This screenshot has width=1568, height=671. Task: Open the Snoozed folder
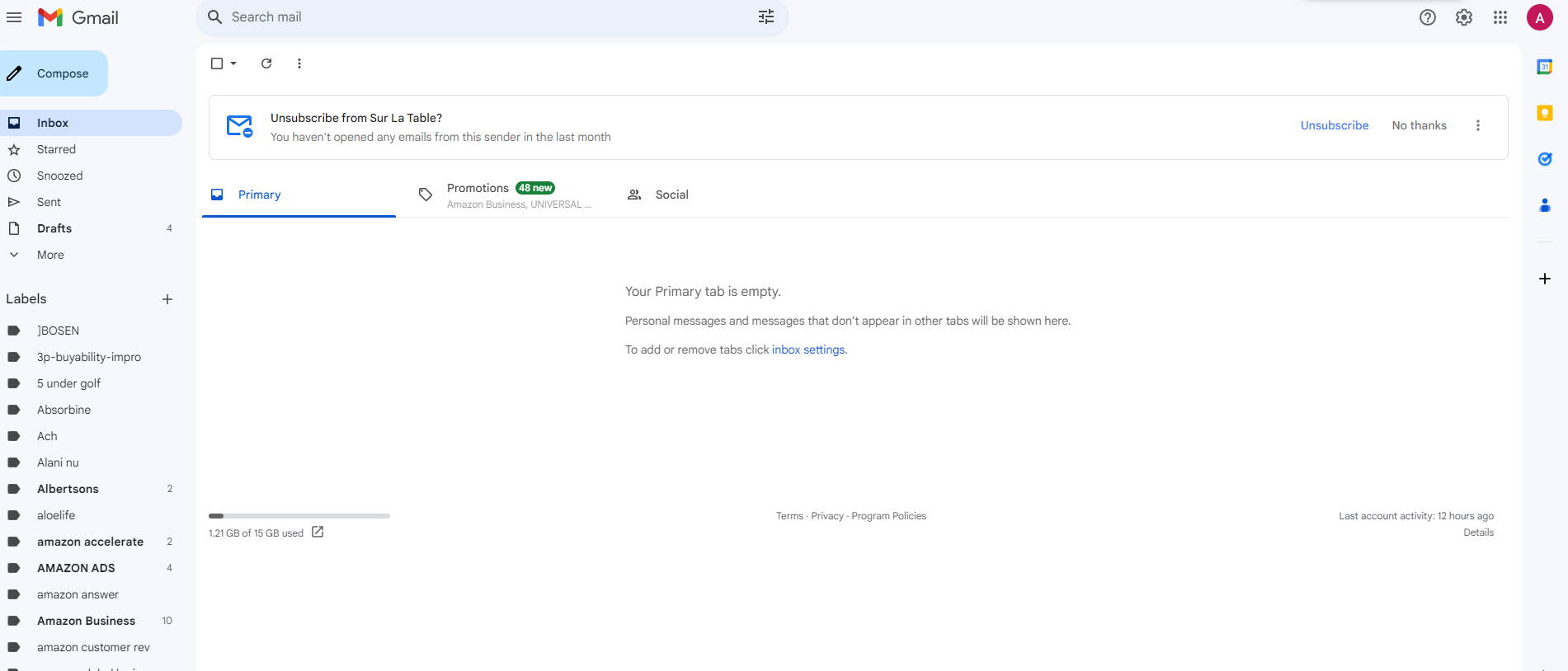point(91,176)
